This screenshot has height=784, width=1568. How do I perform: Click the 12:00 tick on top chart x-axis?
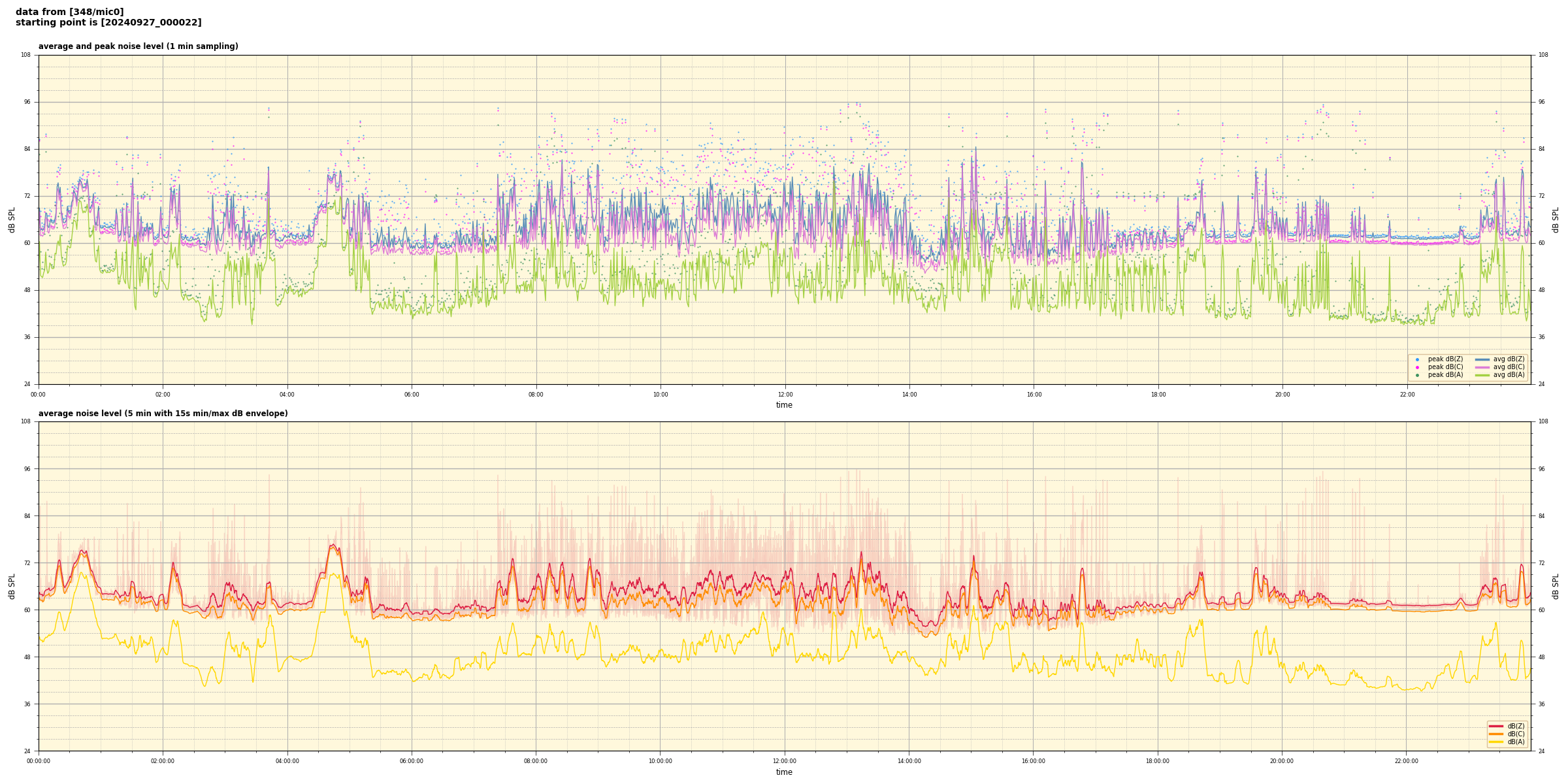tap(785, 395)
